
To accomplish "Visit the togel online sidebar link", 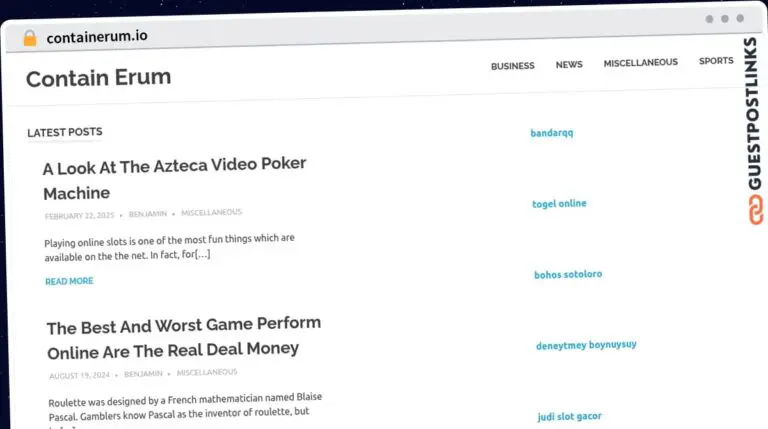I will pos(559,204).
